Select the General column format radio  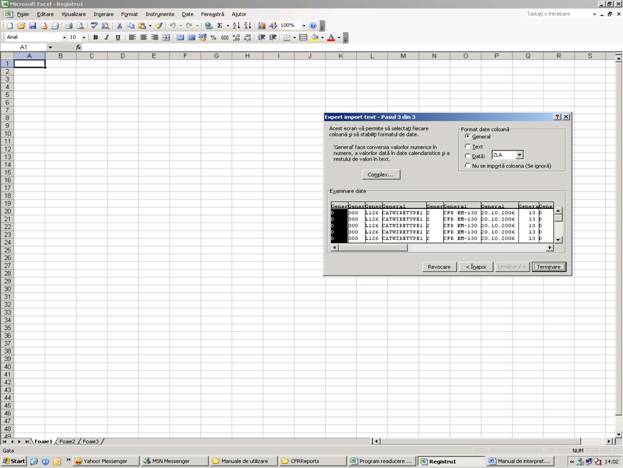[x=467, y=137]
